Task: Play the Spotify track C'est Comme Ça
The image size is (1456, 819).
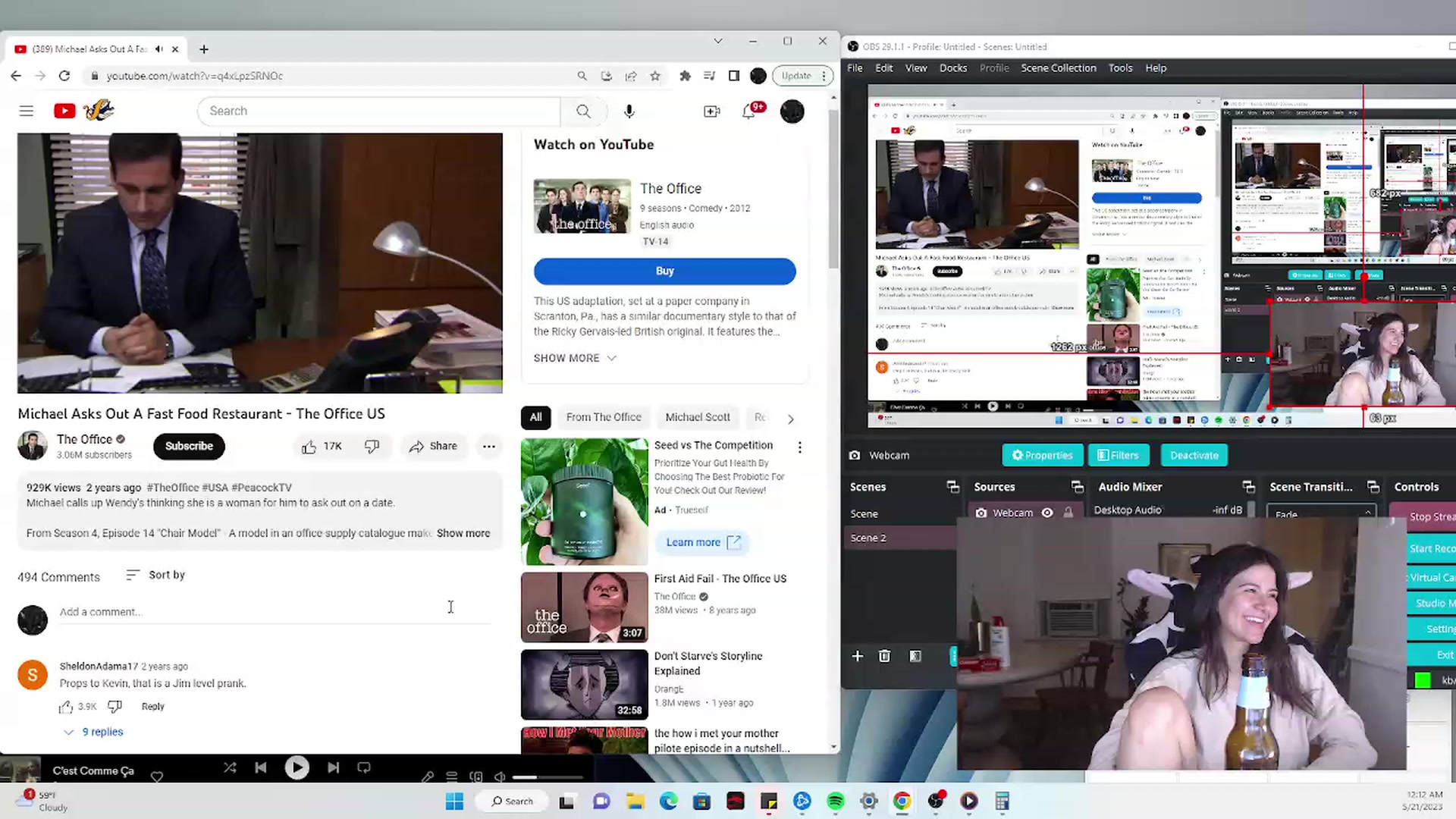Action: coord(297,768)
